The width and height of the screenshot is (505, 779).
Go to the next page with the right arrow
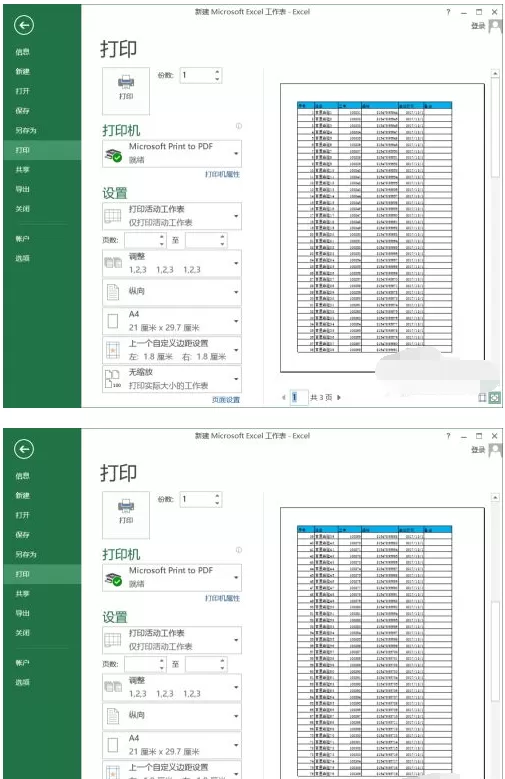pos(339,397)
